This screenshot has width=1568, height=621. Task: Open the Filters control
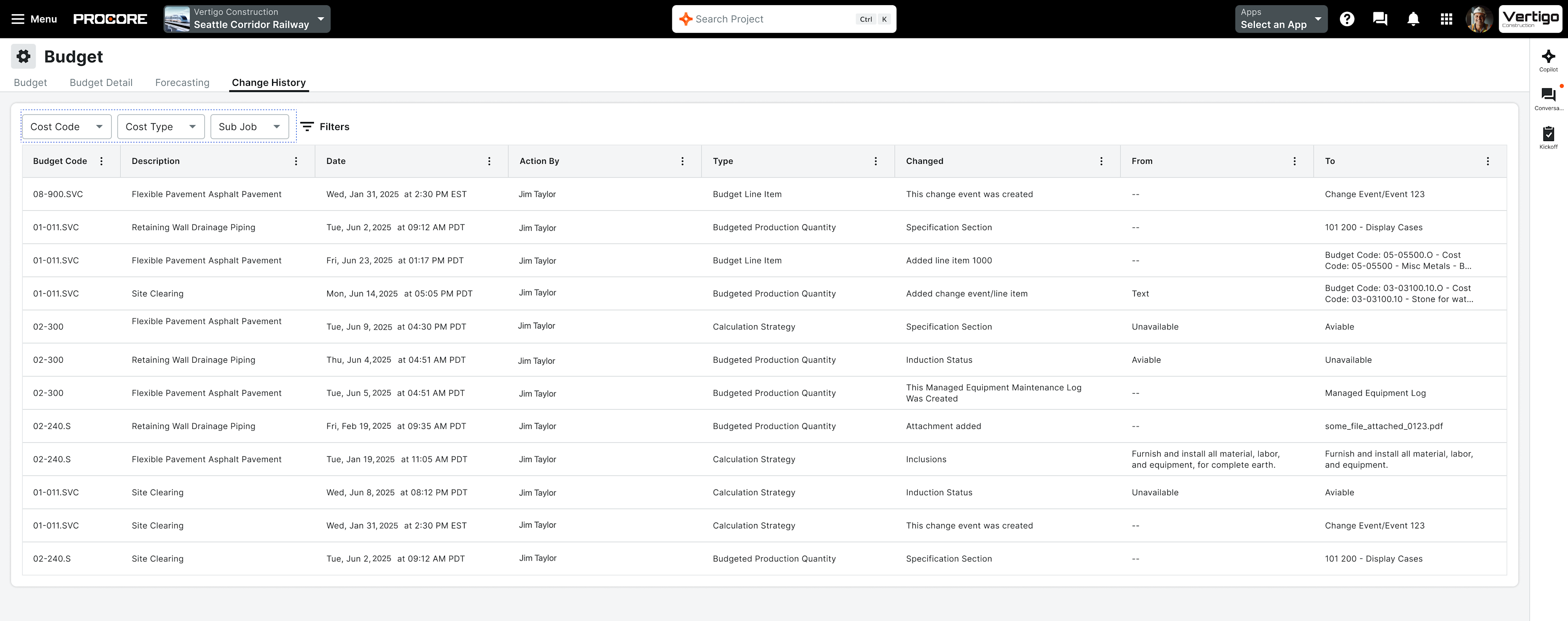click(326, 127)
